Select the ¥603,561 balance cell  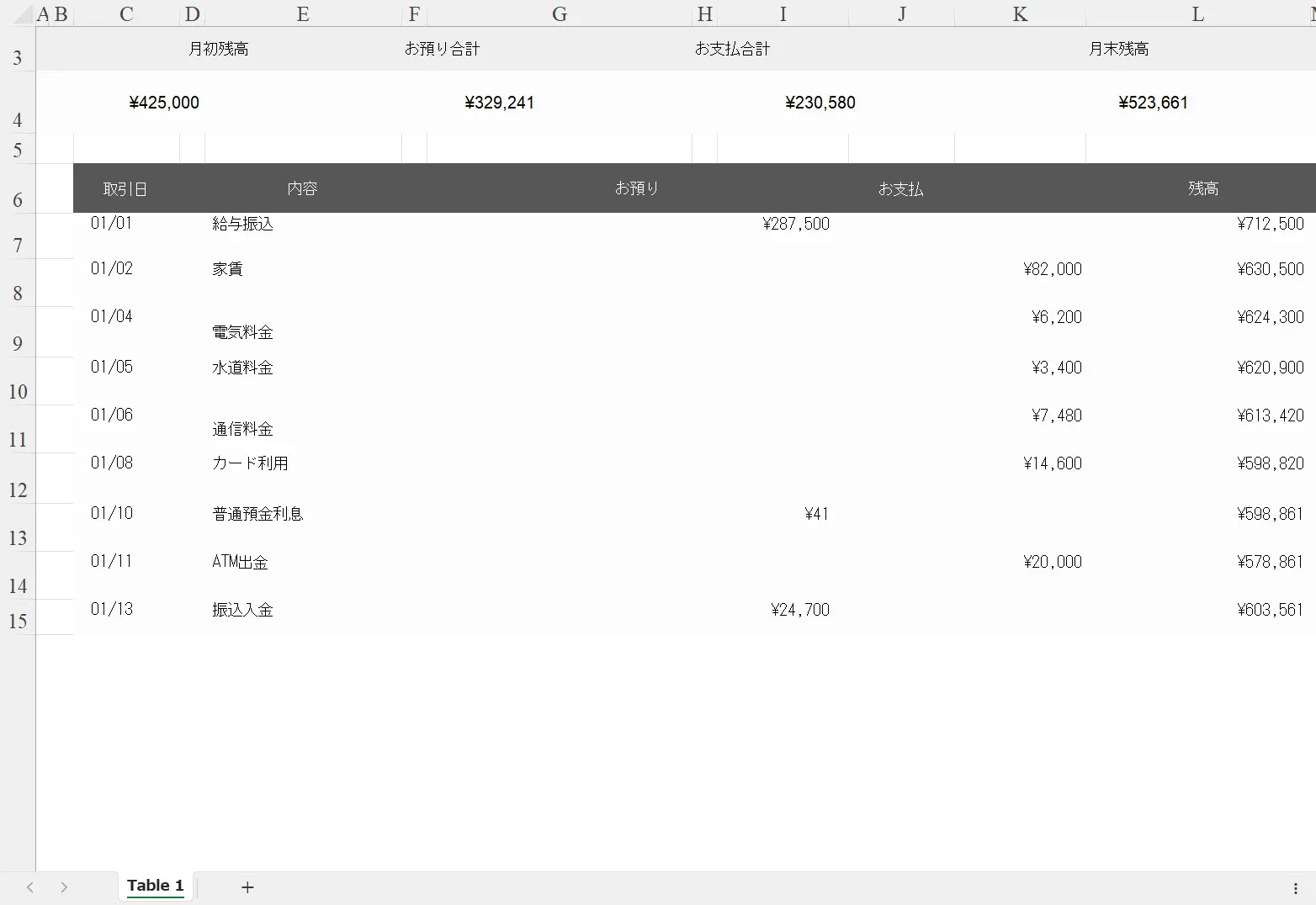pos(1271,610)
